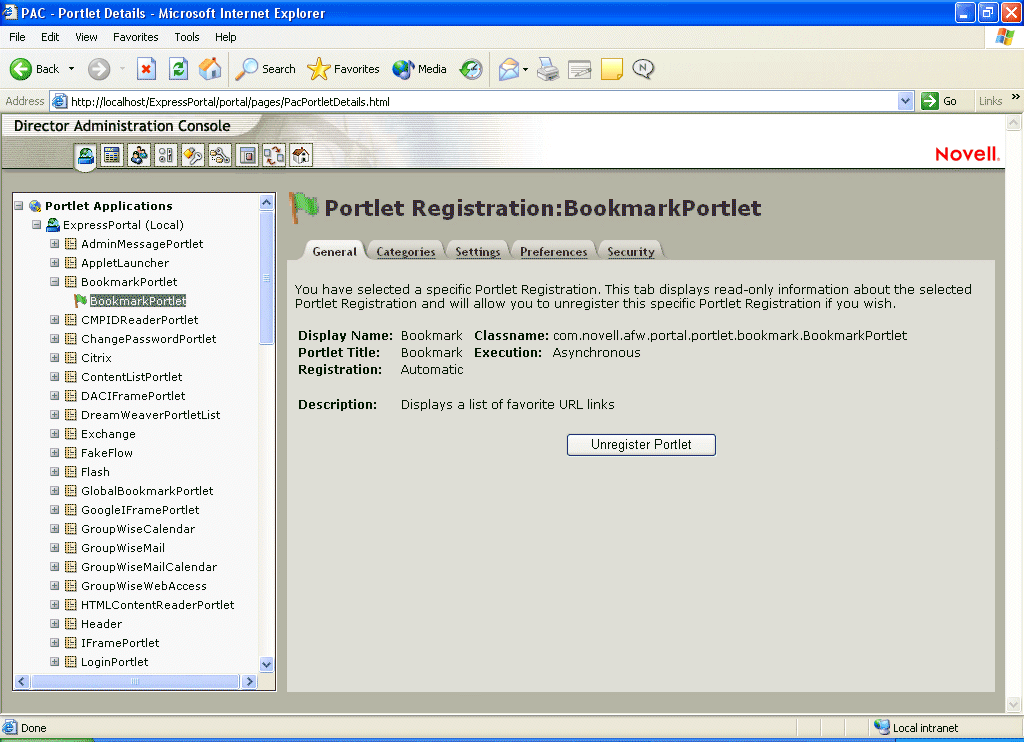Click the Stop icon in the browser toolbar
1024x742 pixels.
coord(146,69)
